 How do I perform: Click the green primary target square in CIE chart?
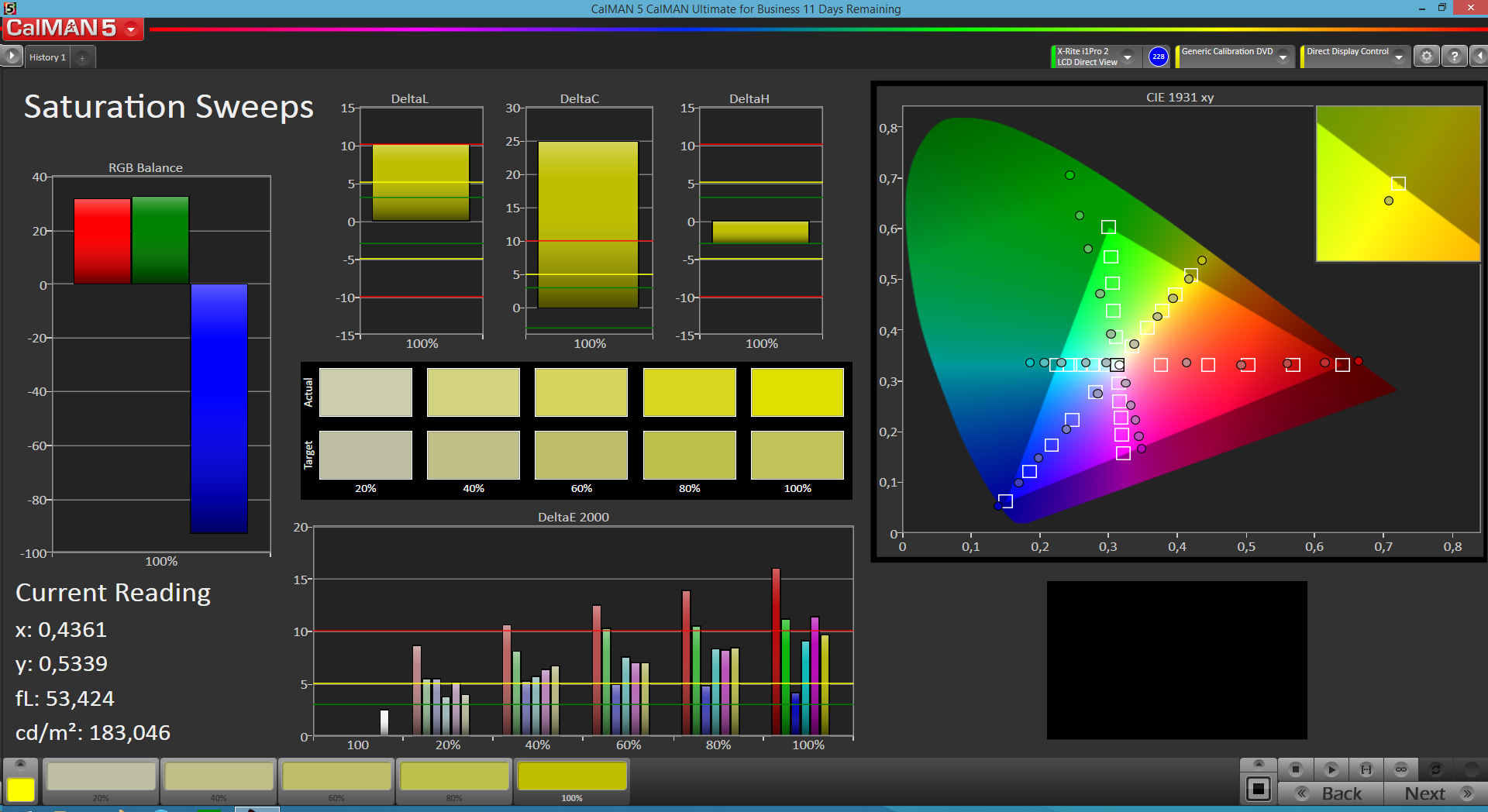click(1108, 227)
